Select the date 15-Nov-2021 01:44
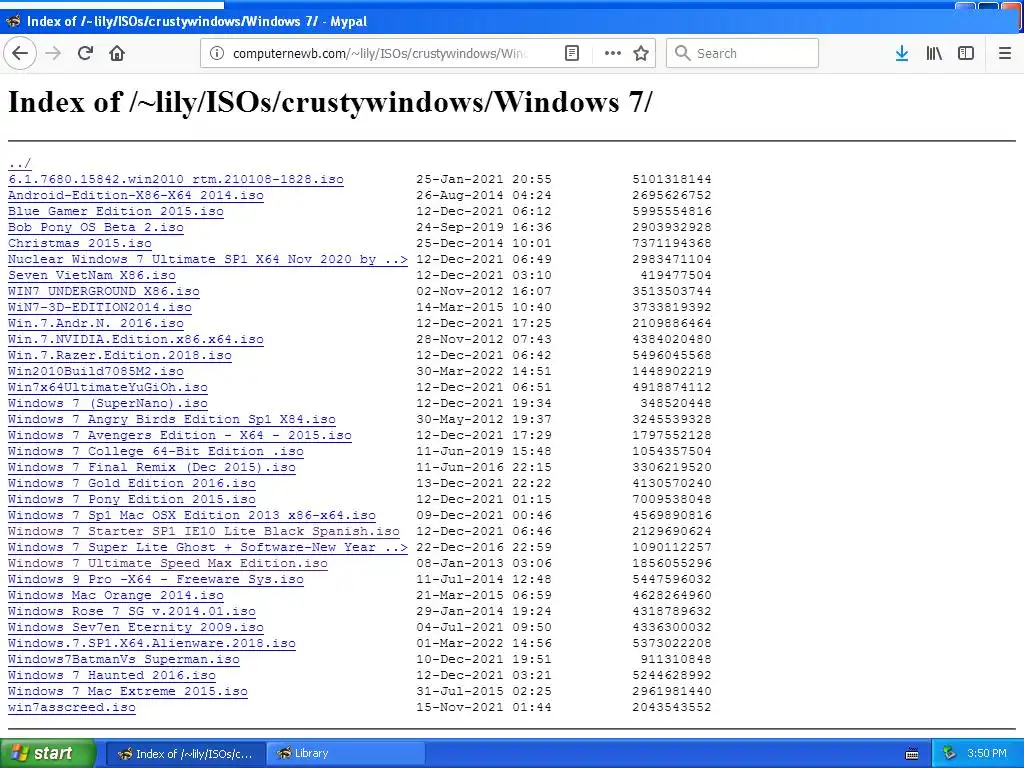 [x=484, y=707]
